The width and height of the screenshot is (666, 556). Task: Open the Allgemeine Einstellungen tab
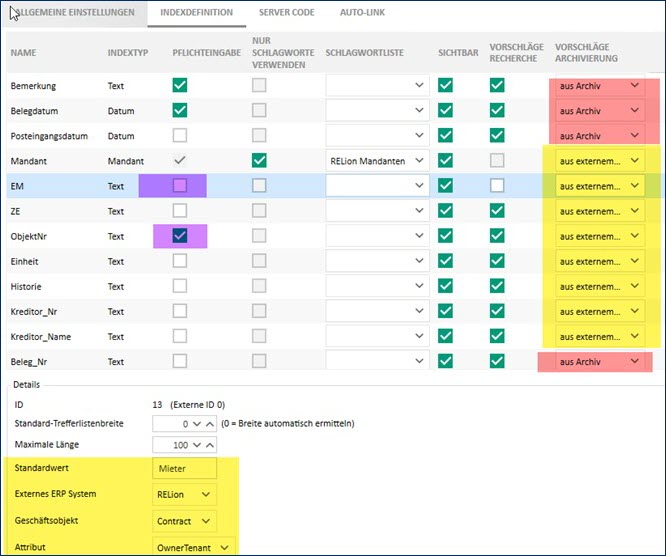click(73, 13)
